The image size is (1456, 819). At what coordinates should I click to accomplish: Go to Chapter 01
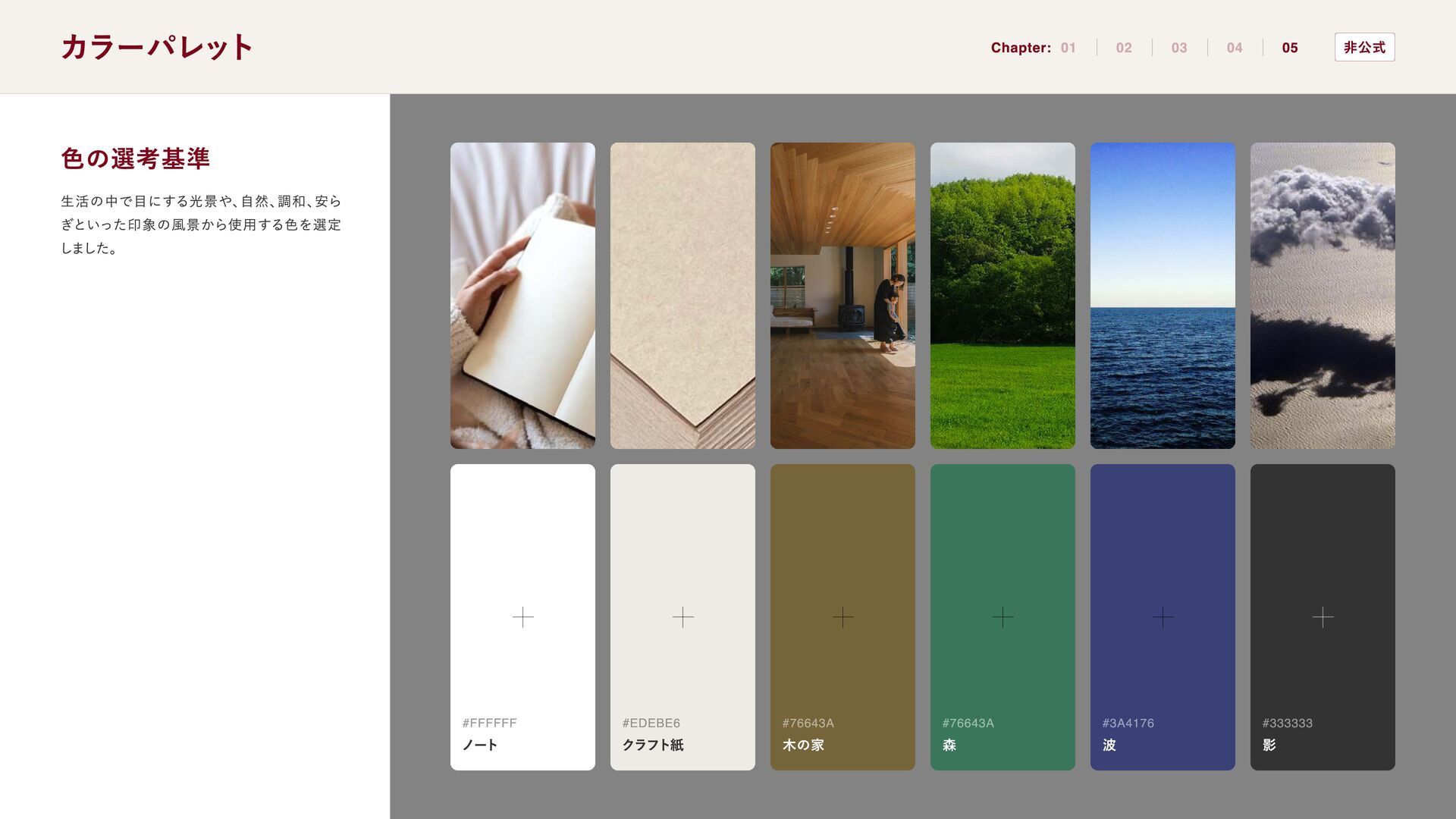click(1068, 48)
